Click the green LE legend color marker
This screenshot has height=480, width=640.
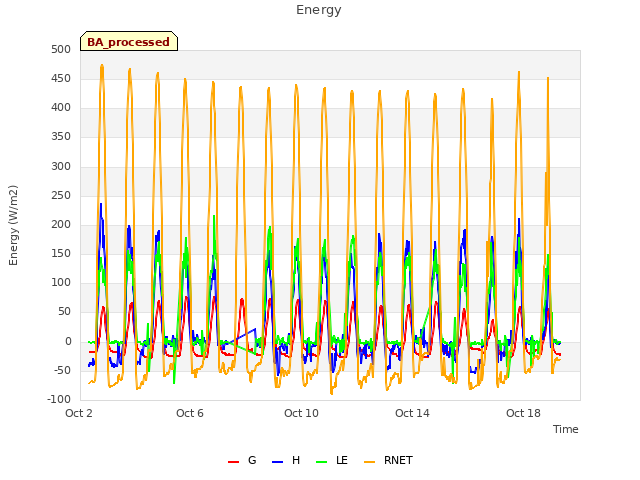pyautogui.click(x=322, y=462)
